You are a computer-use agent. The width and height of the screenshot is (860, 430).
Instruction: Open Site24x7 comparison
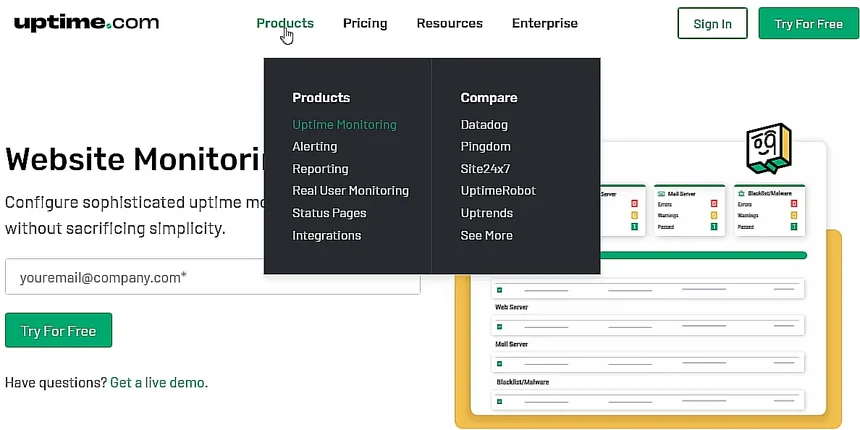485,169
